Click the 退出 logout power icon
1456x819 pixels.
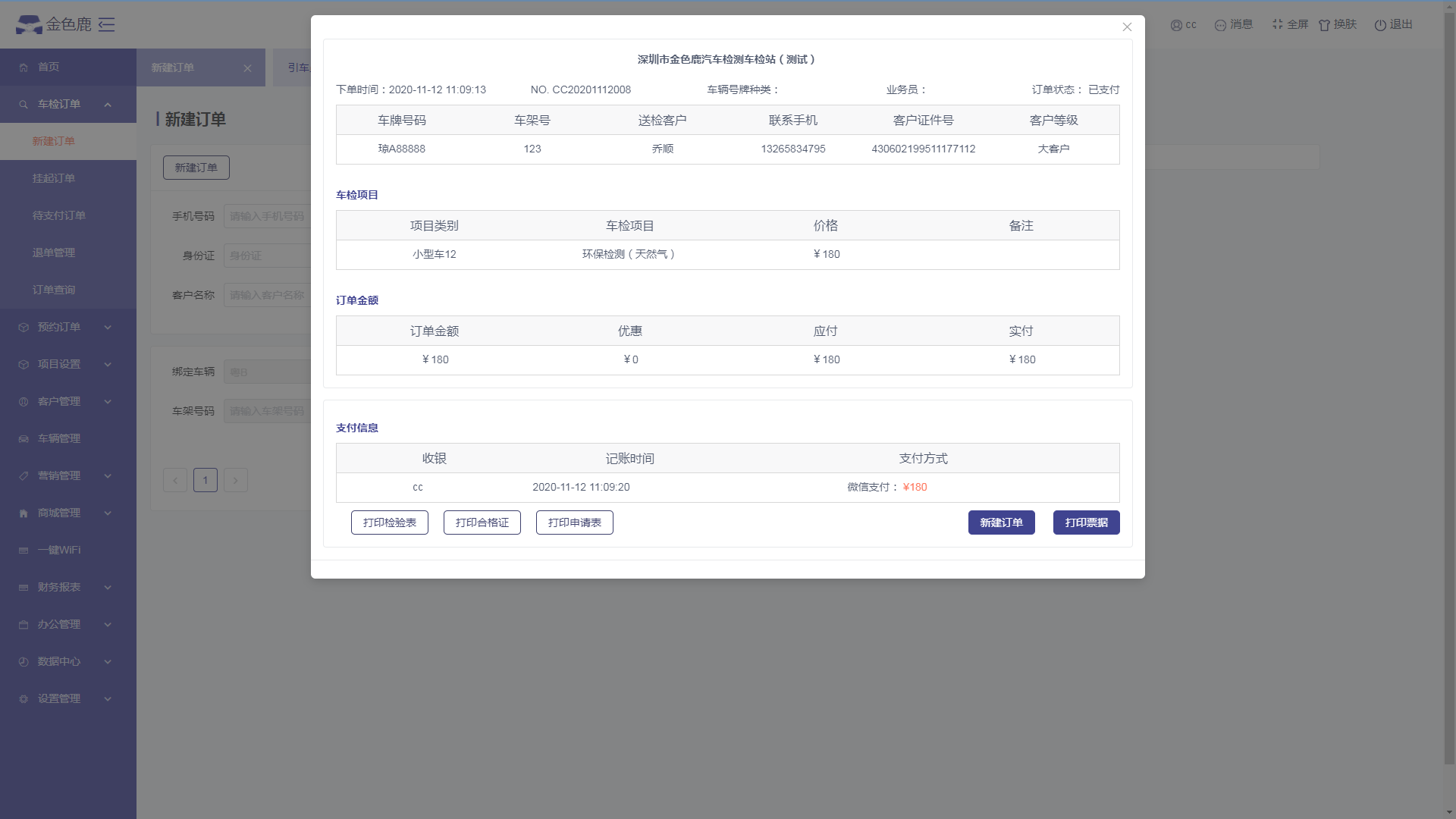pyautogui.click(x=1380, y=25)
